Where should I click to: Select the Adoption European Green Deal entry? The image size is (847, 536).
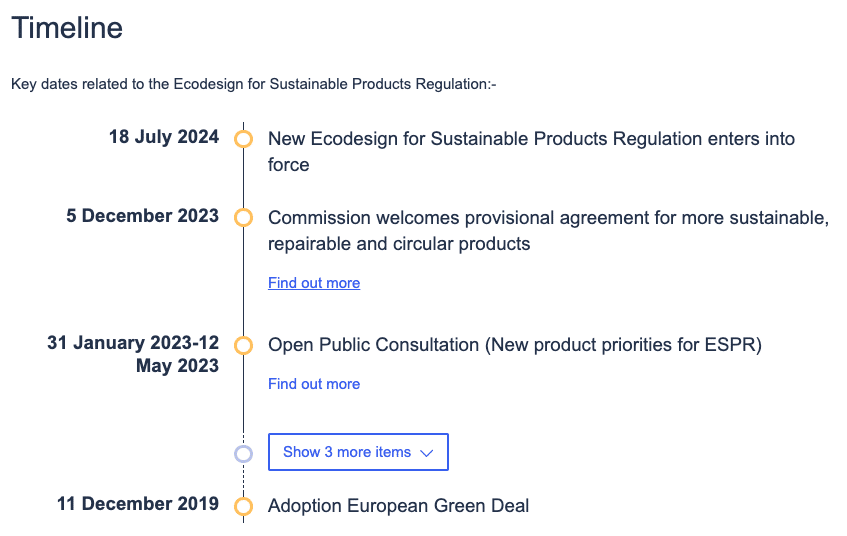click(x=398, y=506)
